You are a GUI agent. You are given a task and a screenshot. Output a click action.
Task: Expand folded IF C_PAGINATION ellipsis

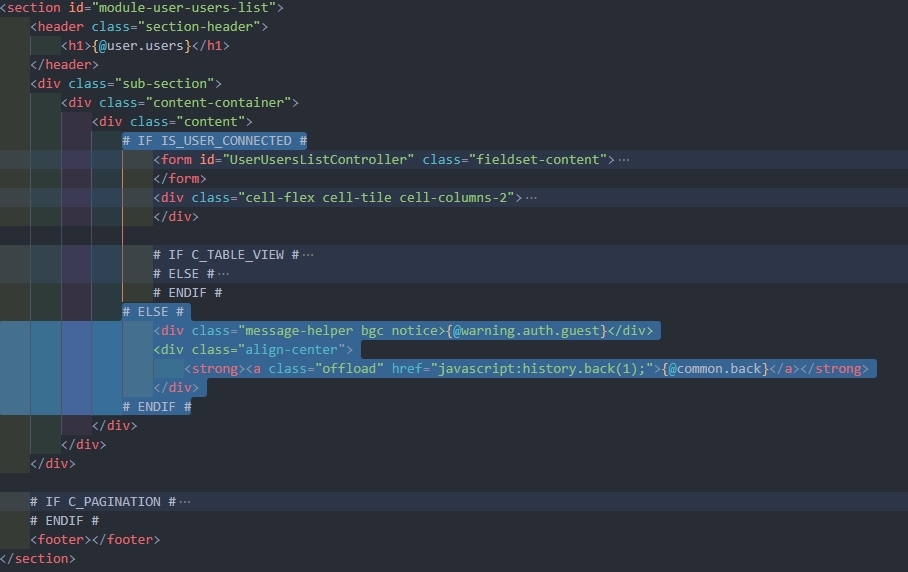click(x=185, y=502)
